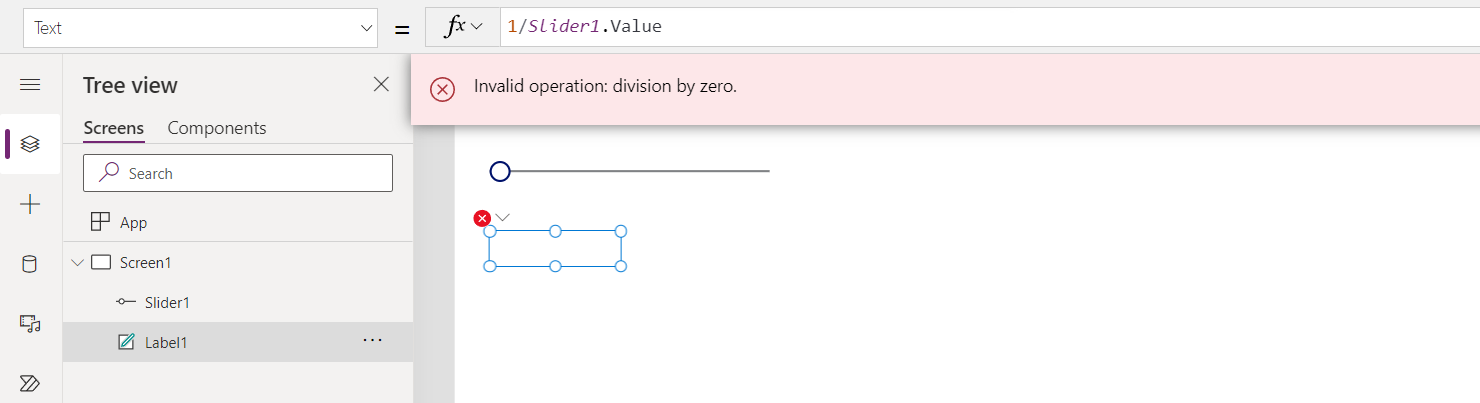Open the Data sources cylinder icon
The height and width of the screenshot is (403, 1480).
click(30, 264)
